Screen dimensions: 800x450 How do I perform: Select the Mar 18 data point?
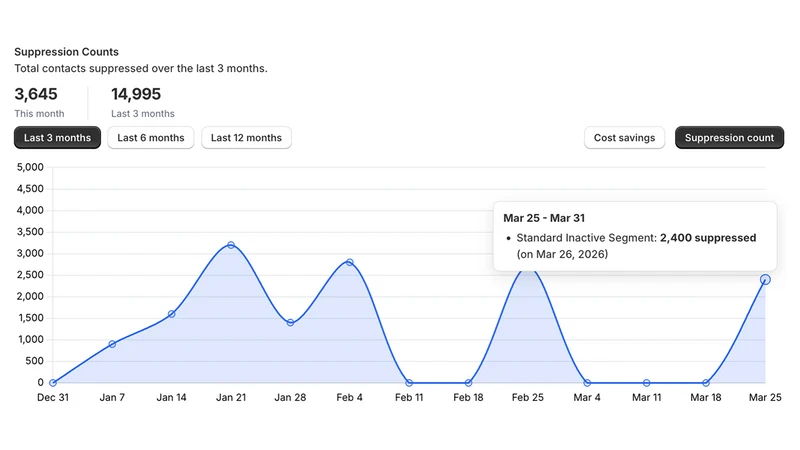[x=706, y=383]
